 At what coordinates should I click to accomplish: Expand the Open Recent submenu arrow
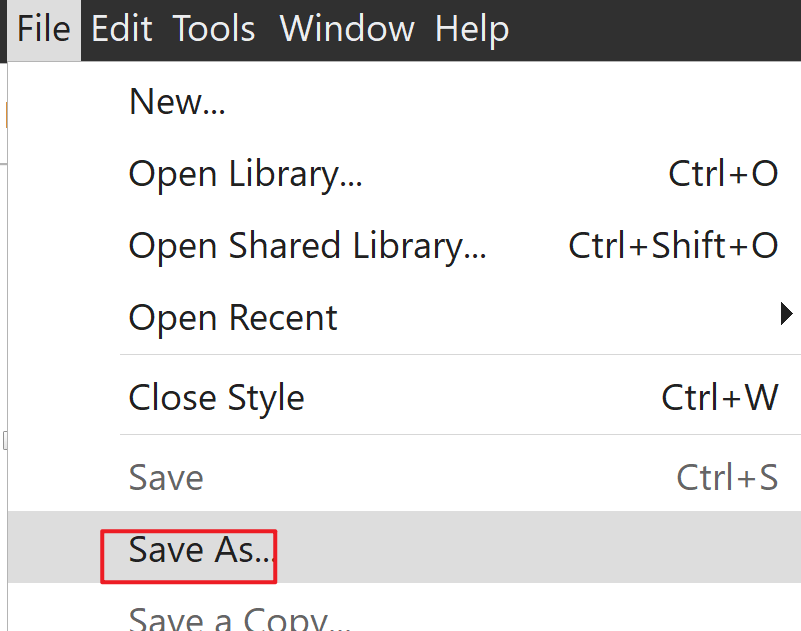point(786,316)
